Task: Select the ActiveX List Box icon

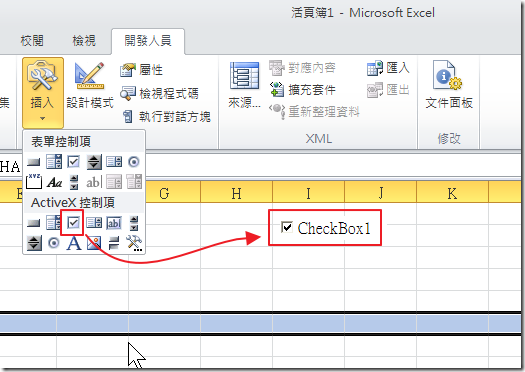Action: 94,223
